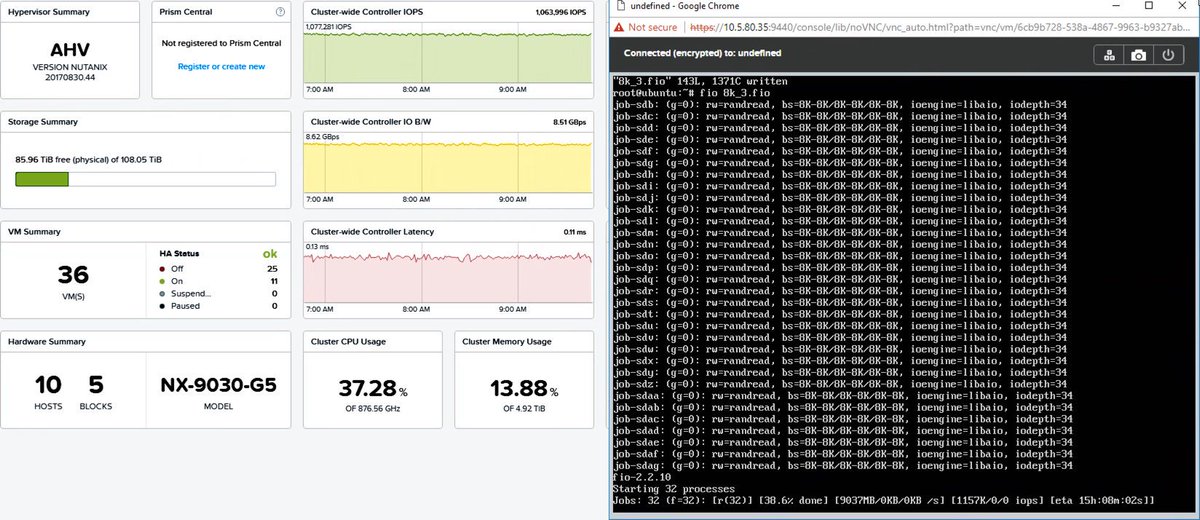Viewport: 1200px width, 520px height.
Task: Click the 1,063,996 IOPS current value
Action: (561, 13)
